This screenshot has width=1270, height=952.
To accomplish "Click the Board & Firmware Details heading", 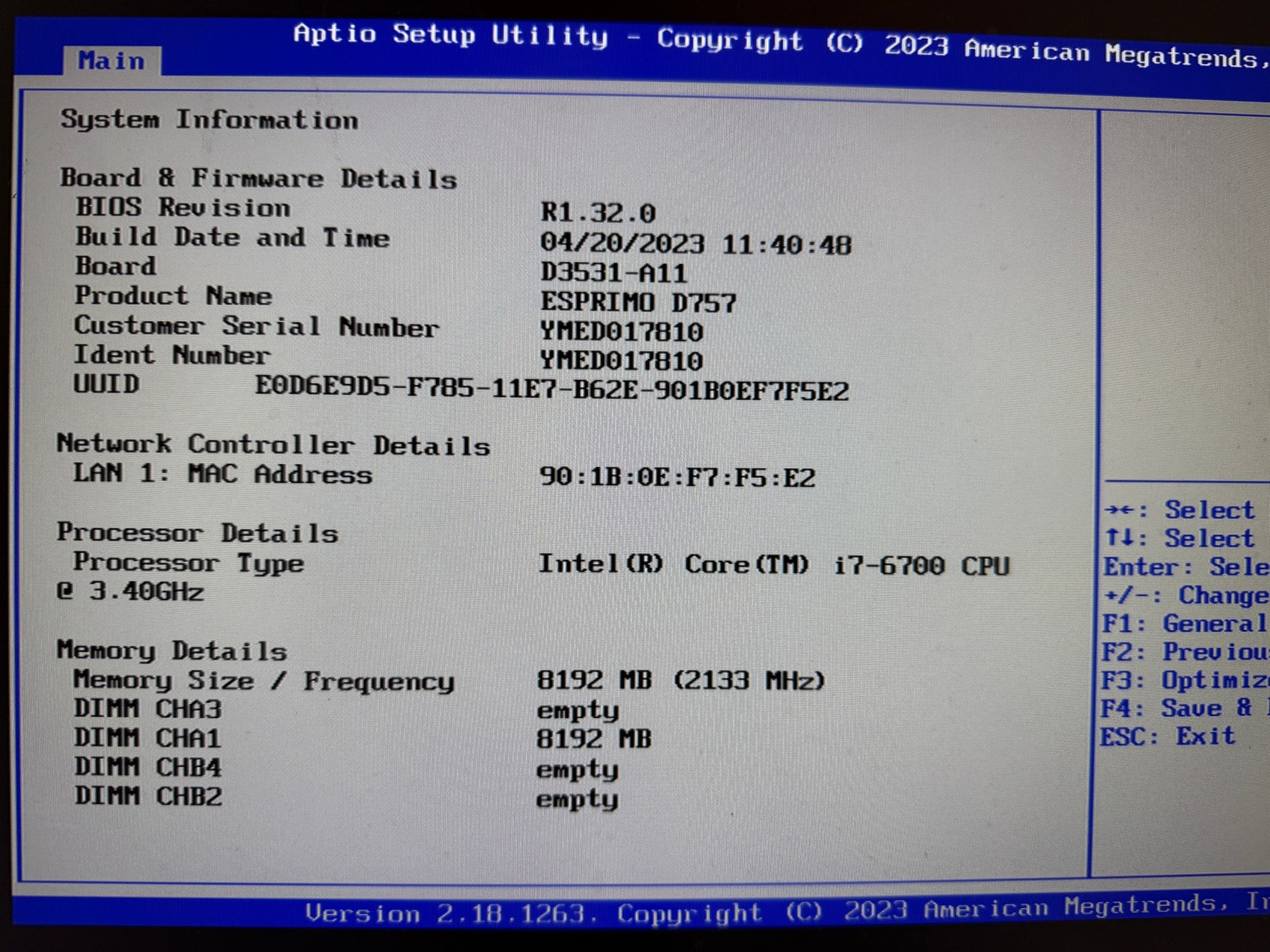I will 259,178.
